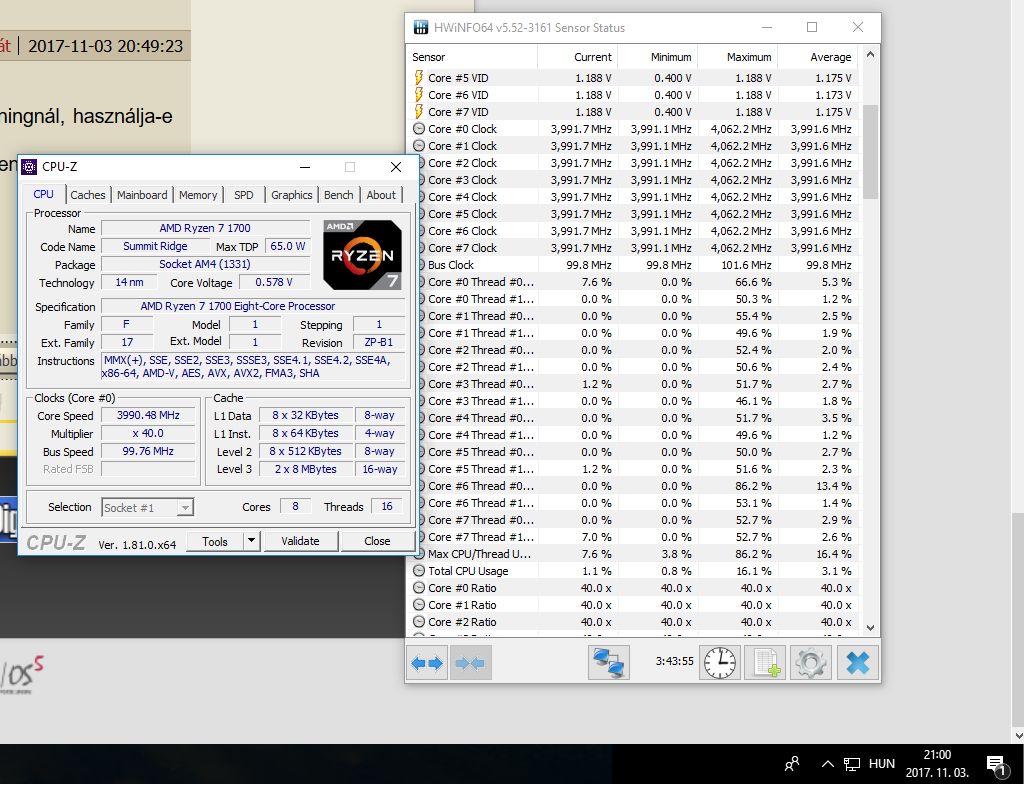The height and width of the screenshot is (791, 1024).
Task: Open the Bench tab
Action: click(338, 195)
